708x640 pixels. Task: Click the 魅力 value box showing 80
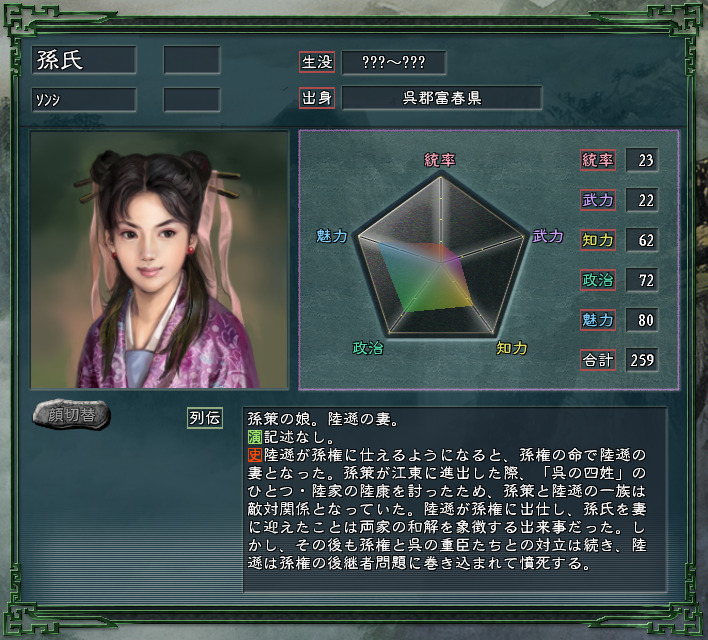[642, 320]
